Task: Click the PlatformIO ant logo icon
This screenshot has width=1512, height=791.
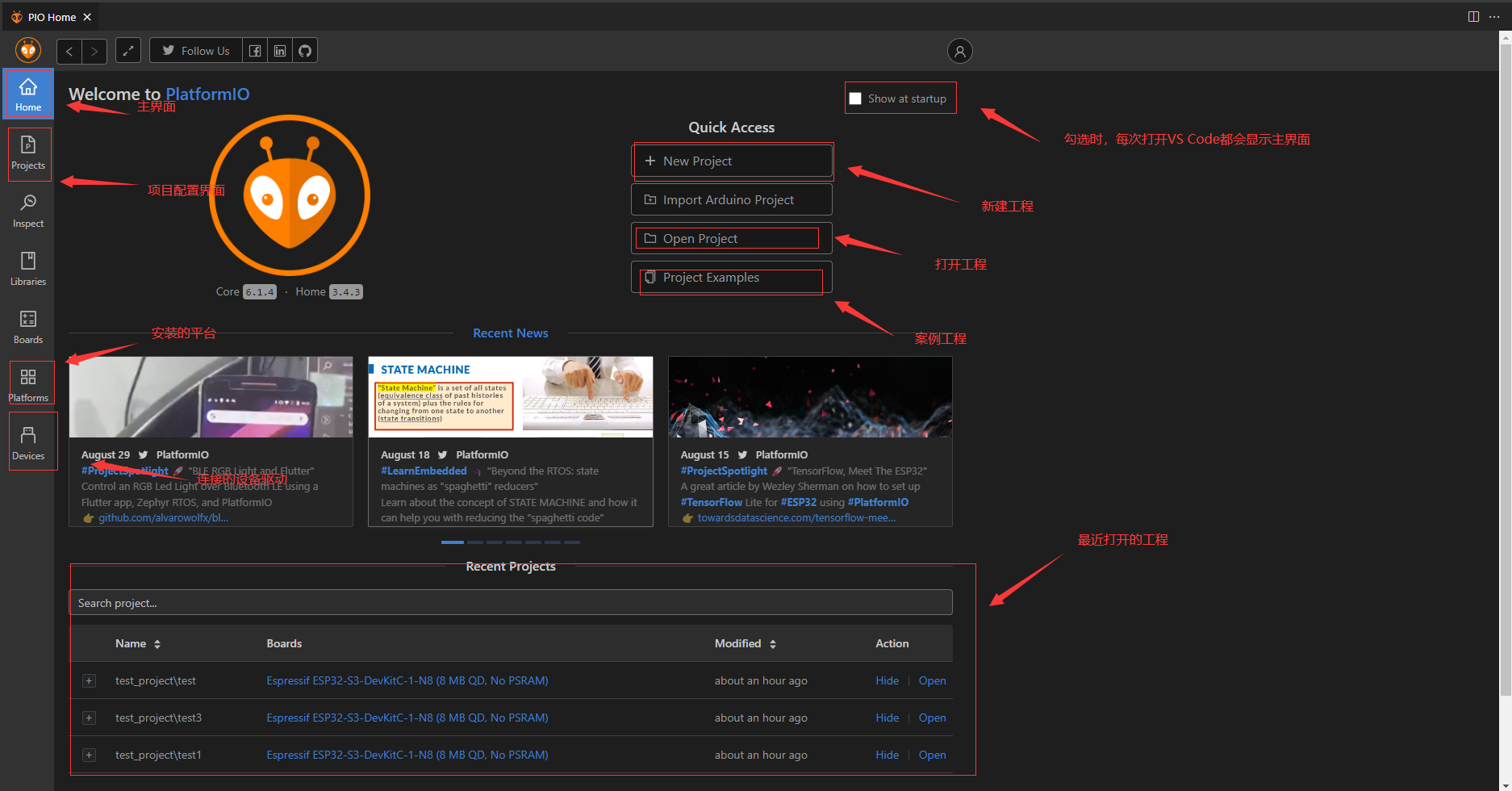Action: 28,51
